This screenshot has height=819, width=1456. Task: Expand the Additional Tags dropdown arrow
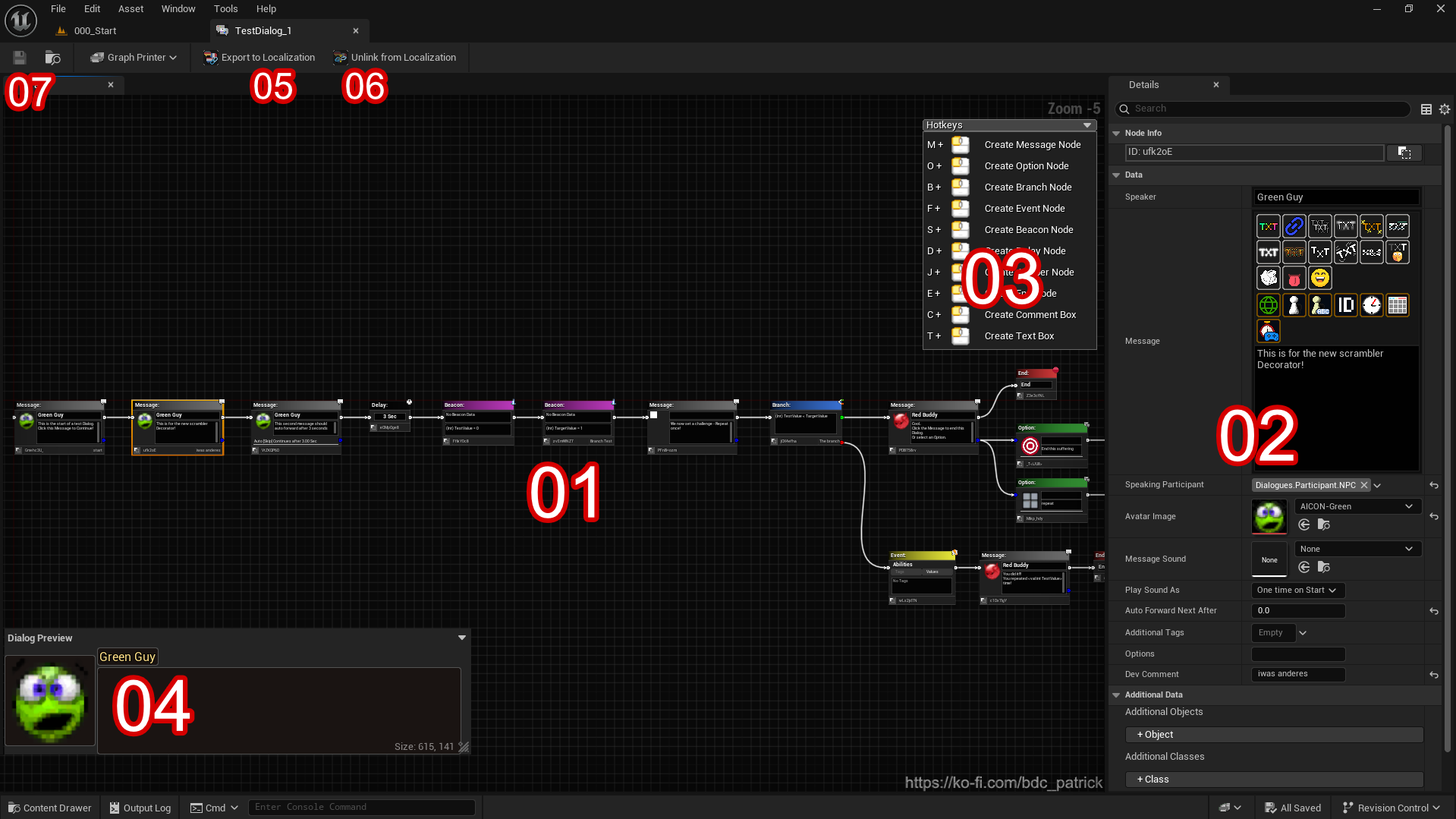[1303, 633]
